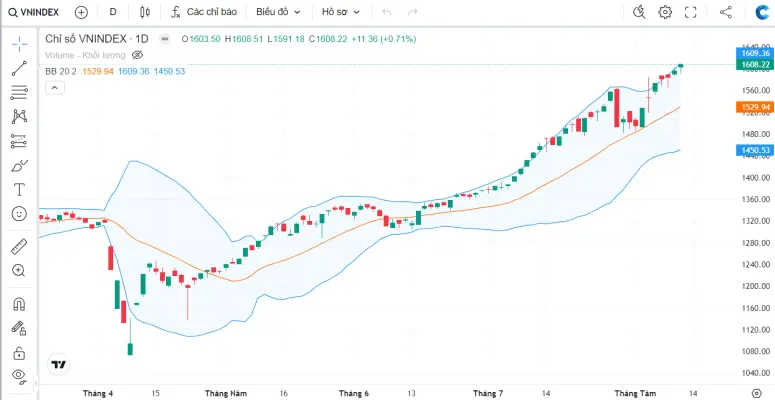Select the brush drawing tool
The height and width of the screenshot is (400, 775).
pyautogui.click(x=19, y=165)
